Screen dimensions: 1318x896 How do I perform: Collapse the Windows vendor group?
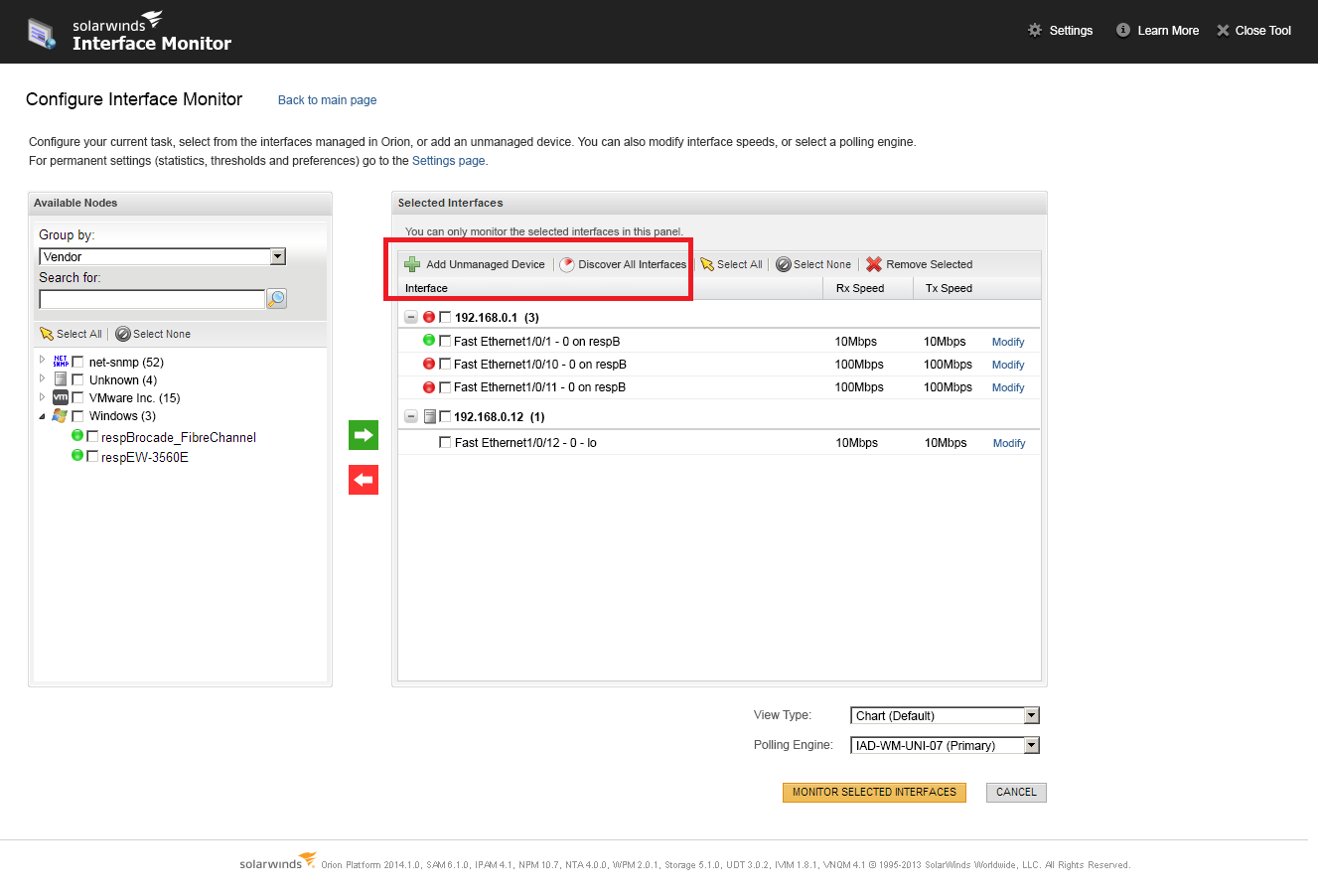42,416
